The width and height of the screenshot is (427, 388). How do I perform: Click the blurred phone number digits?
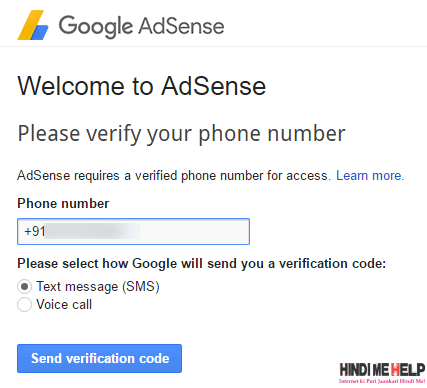92,231
